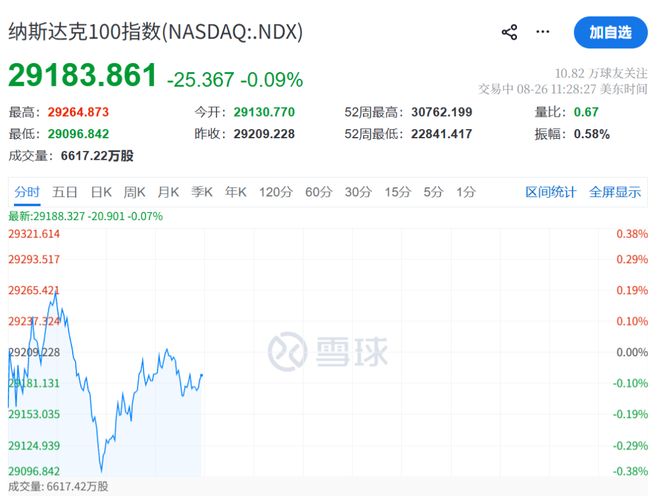Switch to the 5分 interval
Image resolution: width=660 pixels, height=496 pixels.
tap(434, 192)
